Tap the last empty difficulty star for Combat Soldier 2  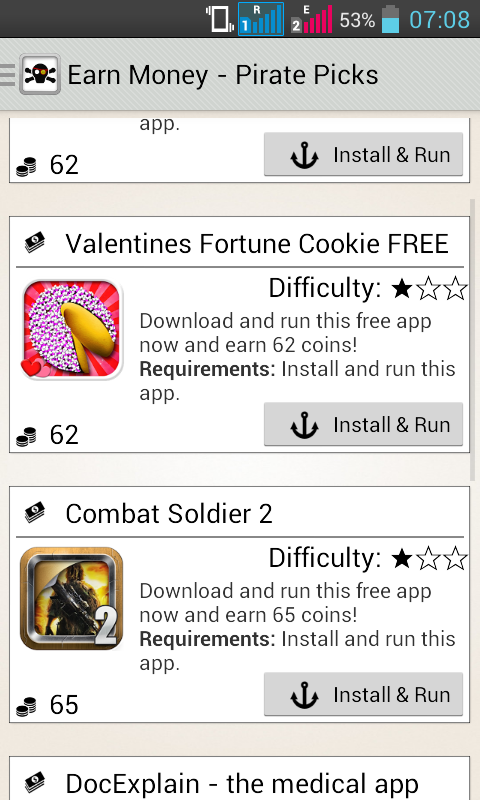tap(456, 559)
